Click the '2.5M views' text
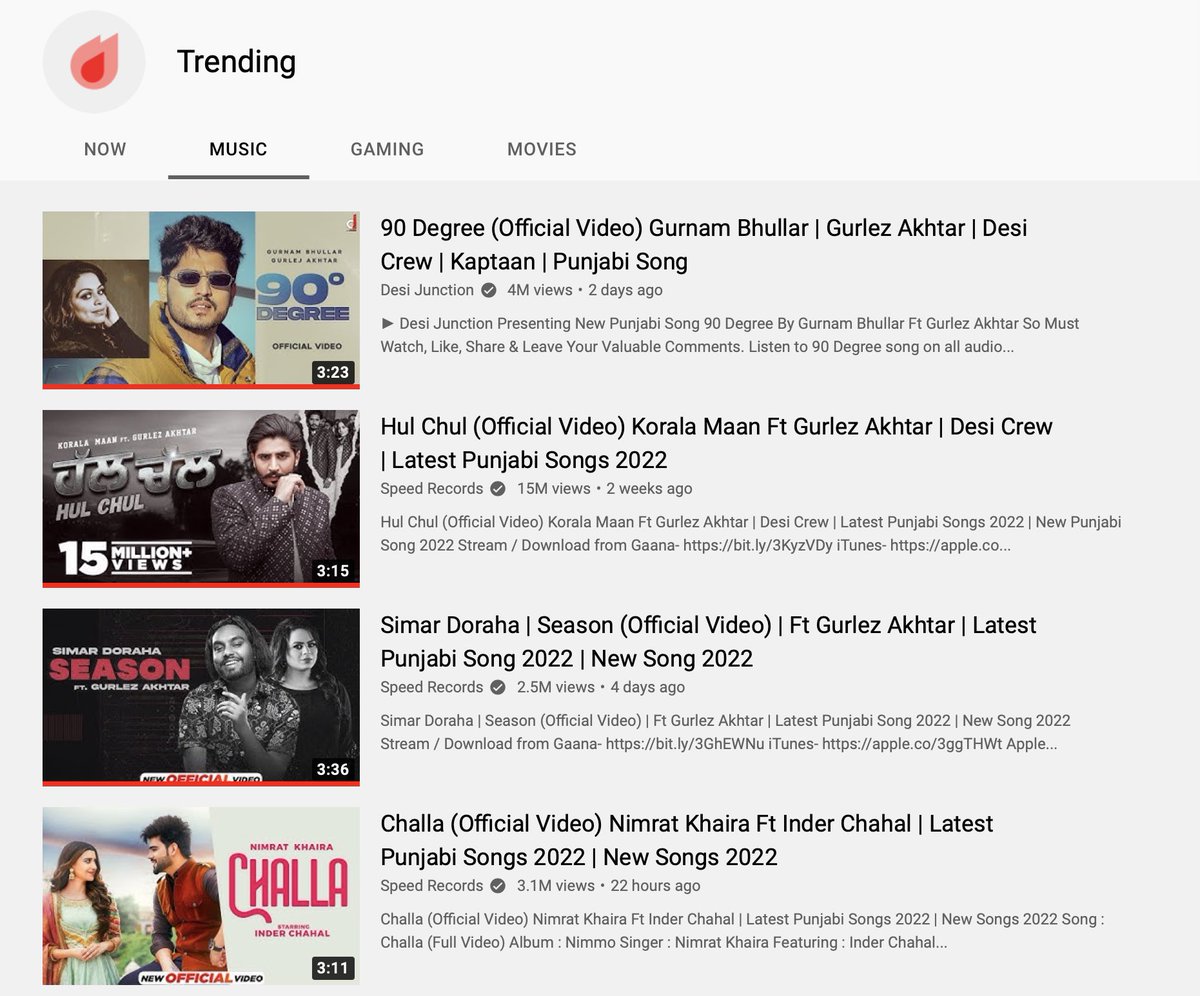The width and height of the screenshot is (1200, 996). pyautogui.click(x=556, y=687)
